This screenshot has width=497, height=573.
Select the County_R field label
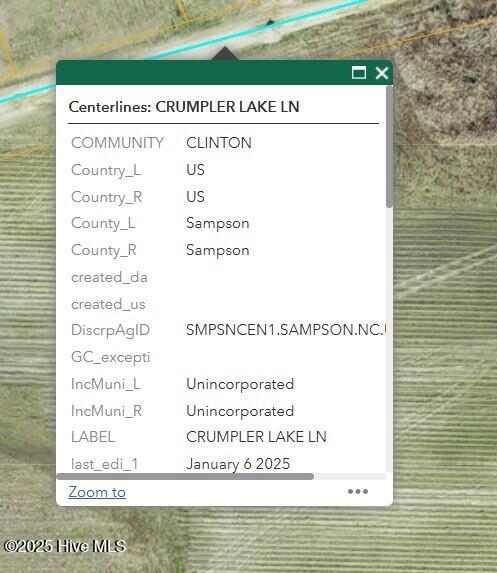[104, 250]
